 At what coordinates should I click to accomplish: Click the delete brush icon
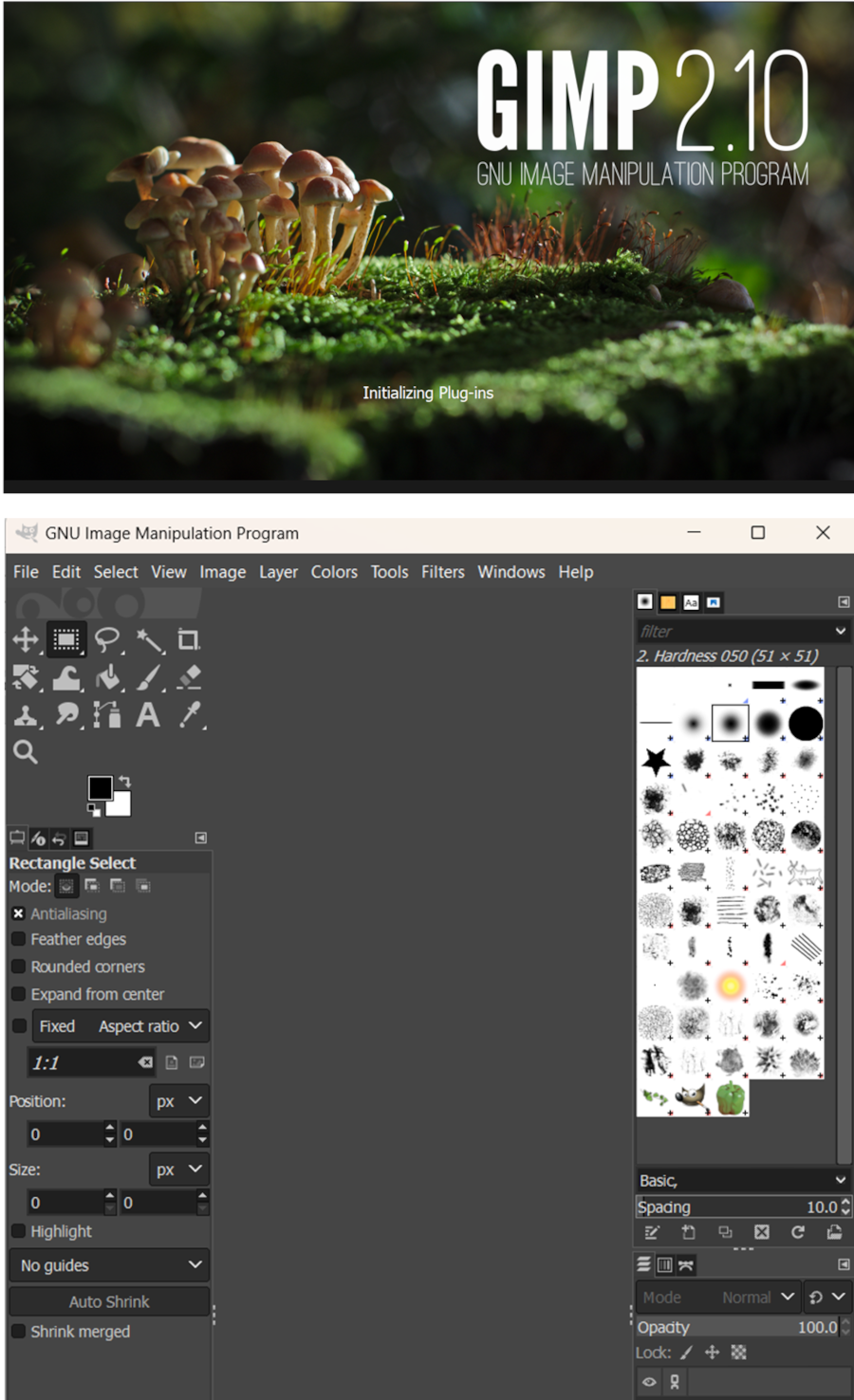click(x=762, y=1232)
